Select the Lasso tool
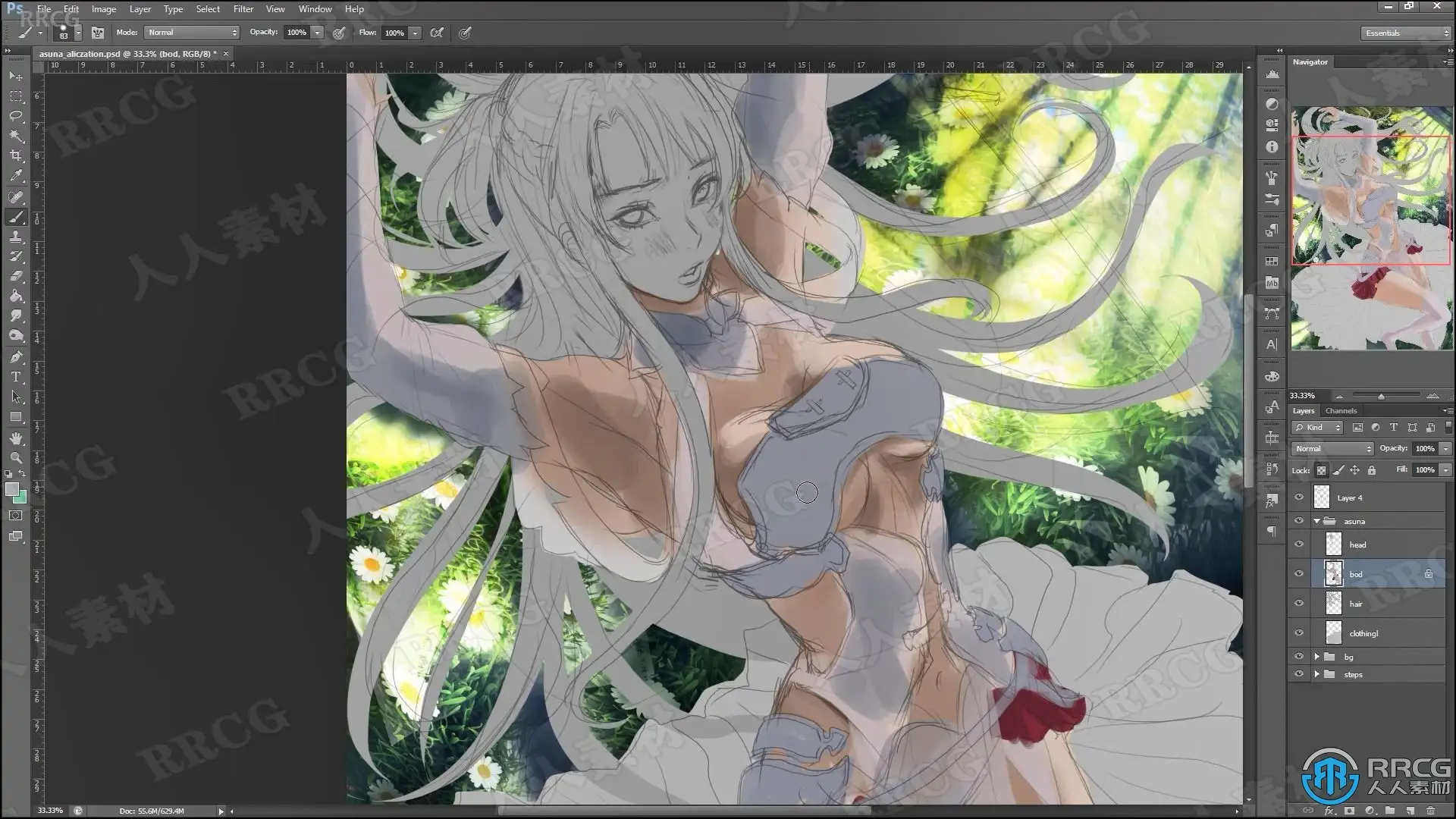1456x819 pixels. [15, 116]
